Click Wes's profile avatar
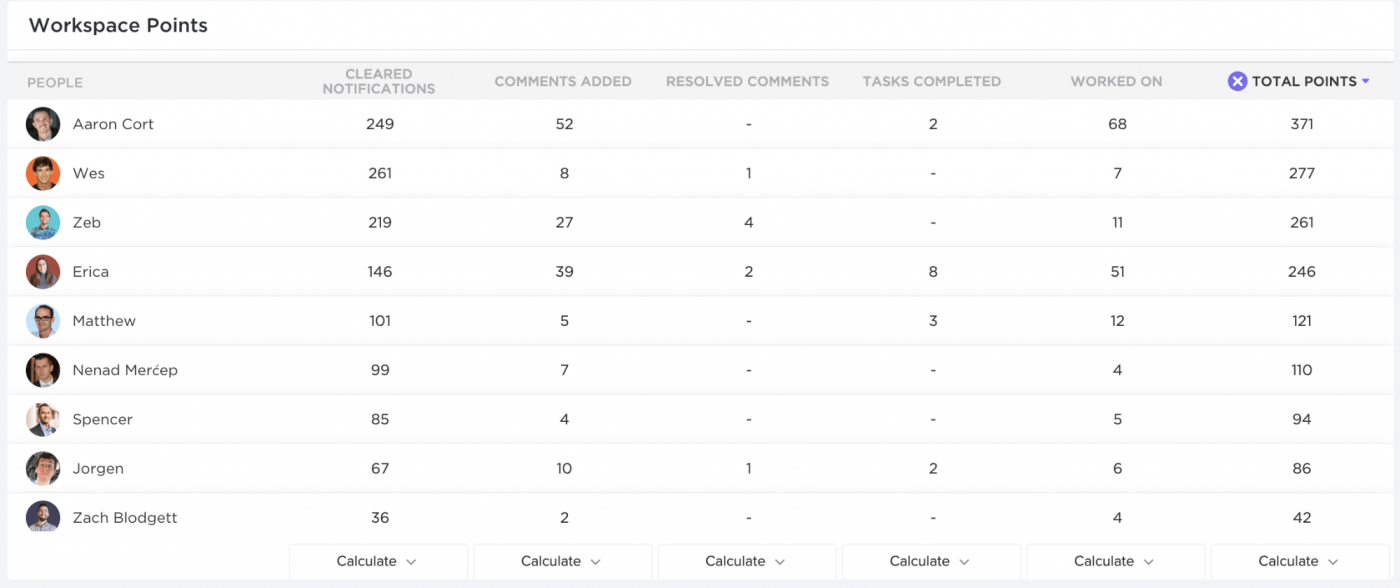Image resolution: width=1400 pixels, height=588 pixels. tap(43, 173)
